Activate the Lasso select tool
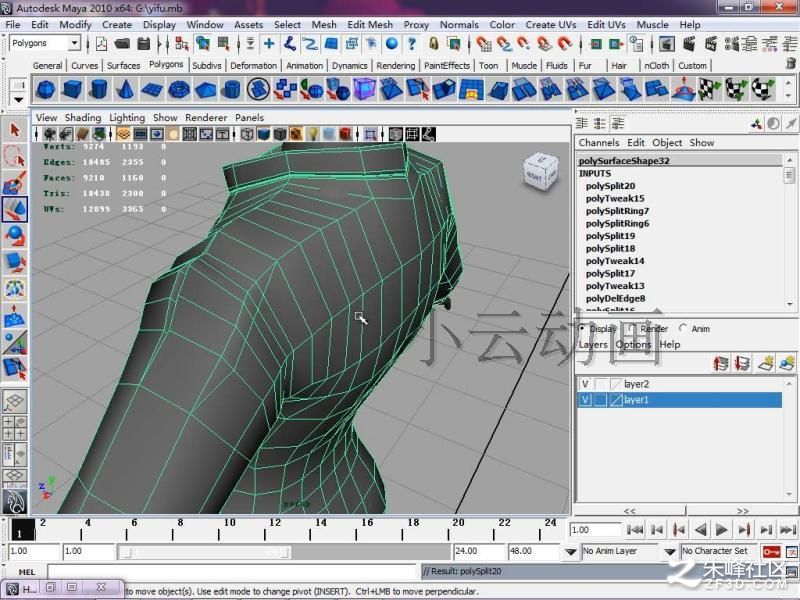Viewport: 800px width, 600px height. click(15, 156)
